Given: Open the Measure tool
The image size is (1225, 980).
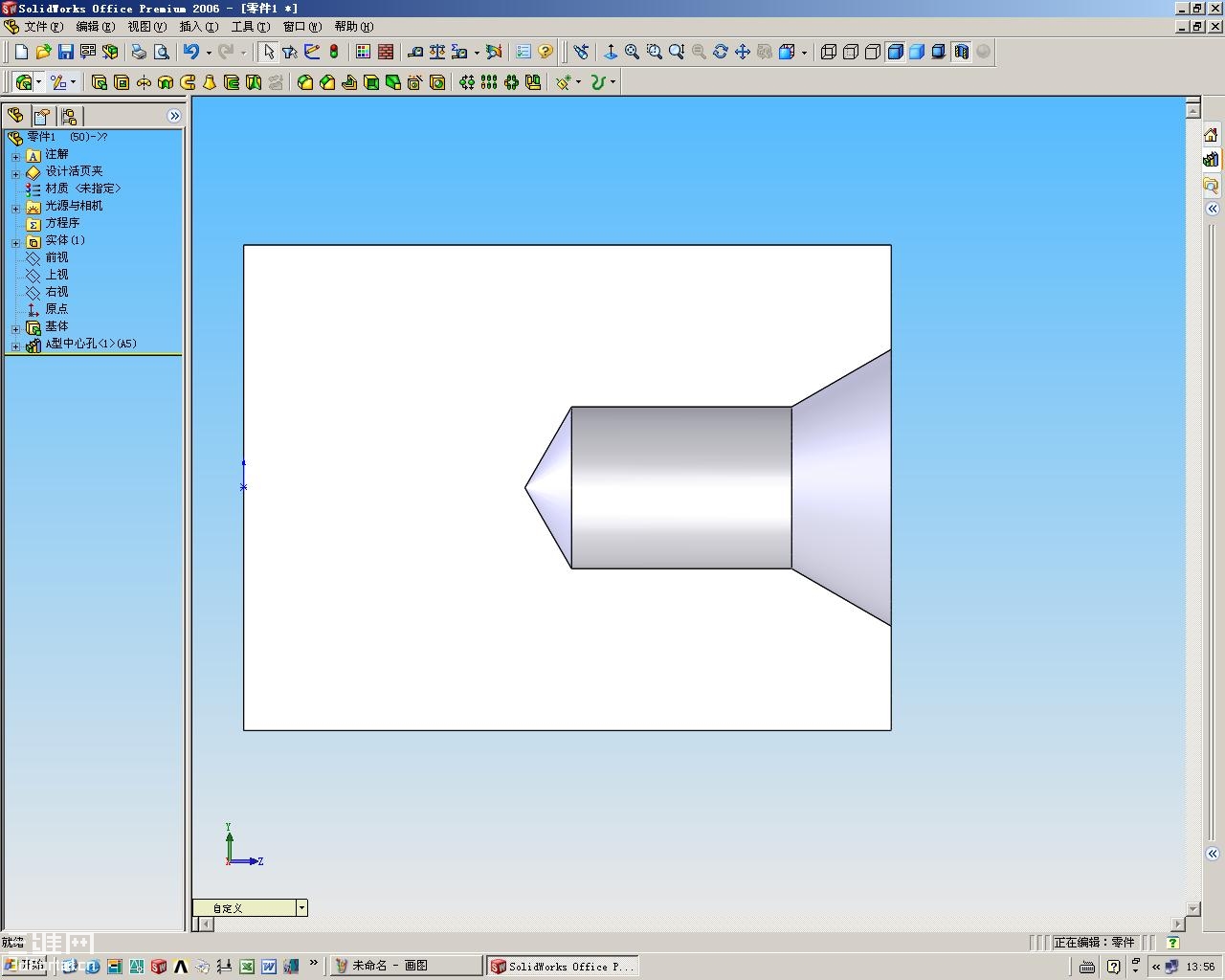Looking at the screenshot, I should coord(415,52).
